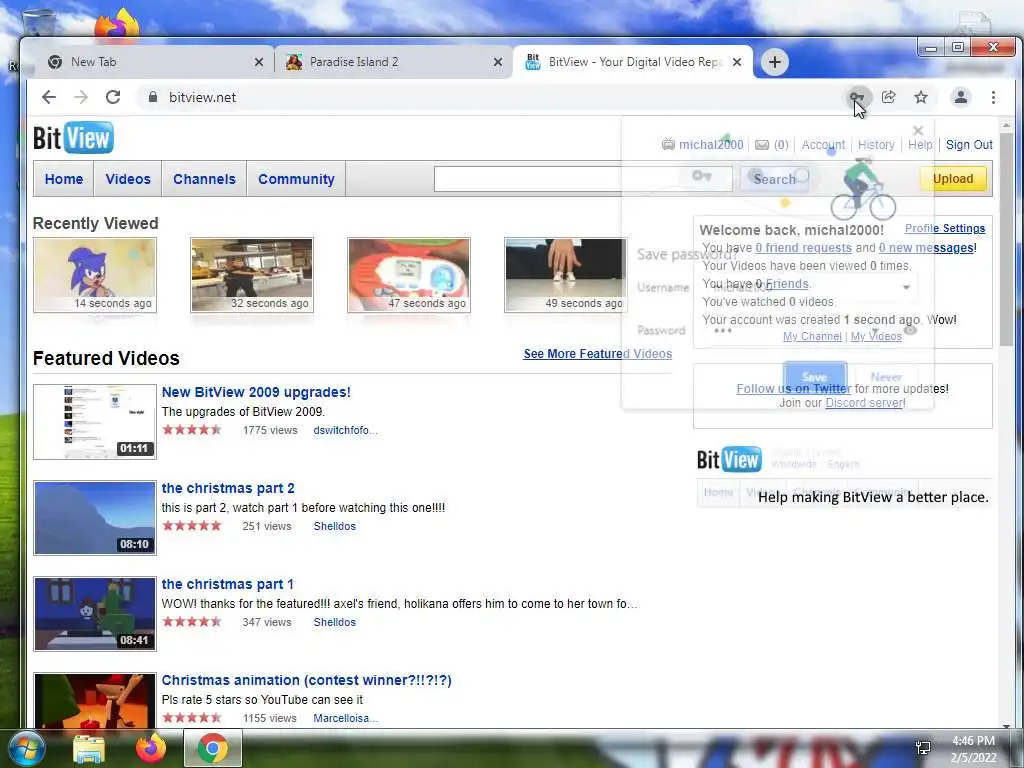
Task: Close the Paradise Island 2 tab
Action: click(498, 62)
